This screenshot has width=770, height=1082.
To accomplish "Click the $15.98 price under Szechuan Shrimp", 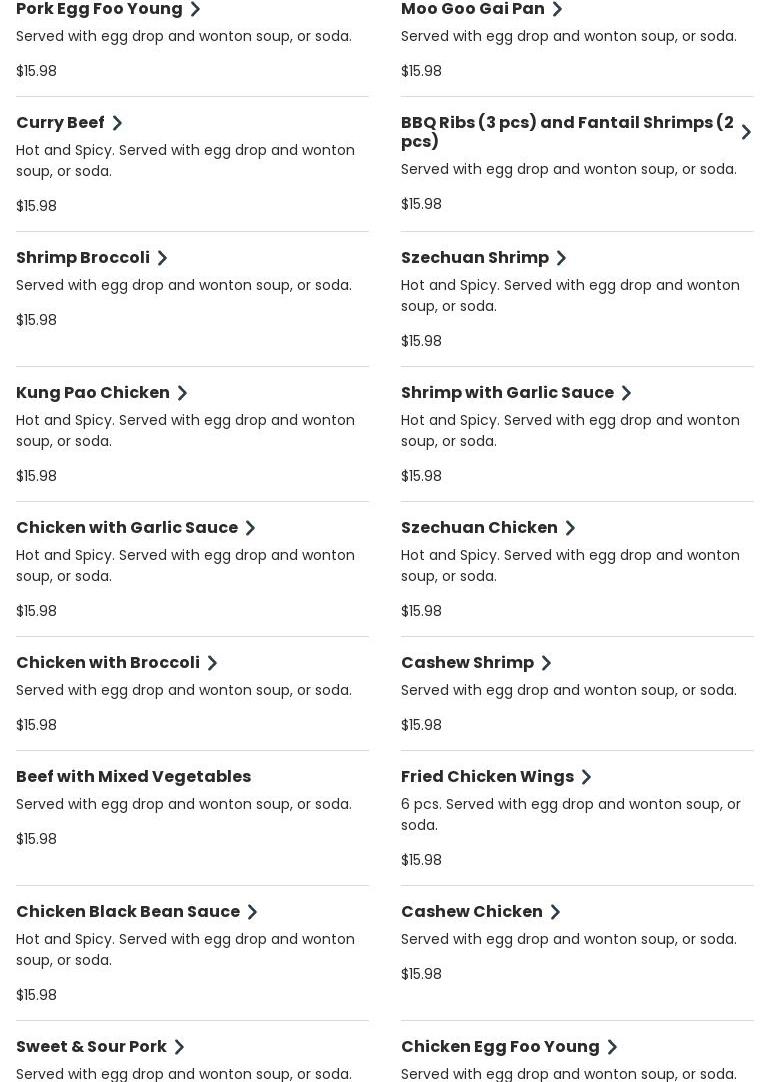I will (x=421, y=341).
